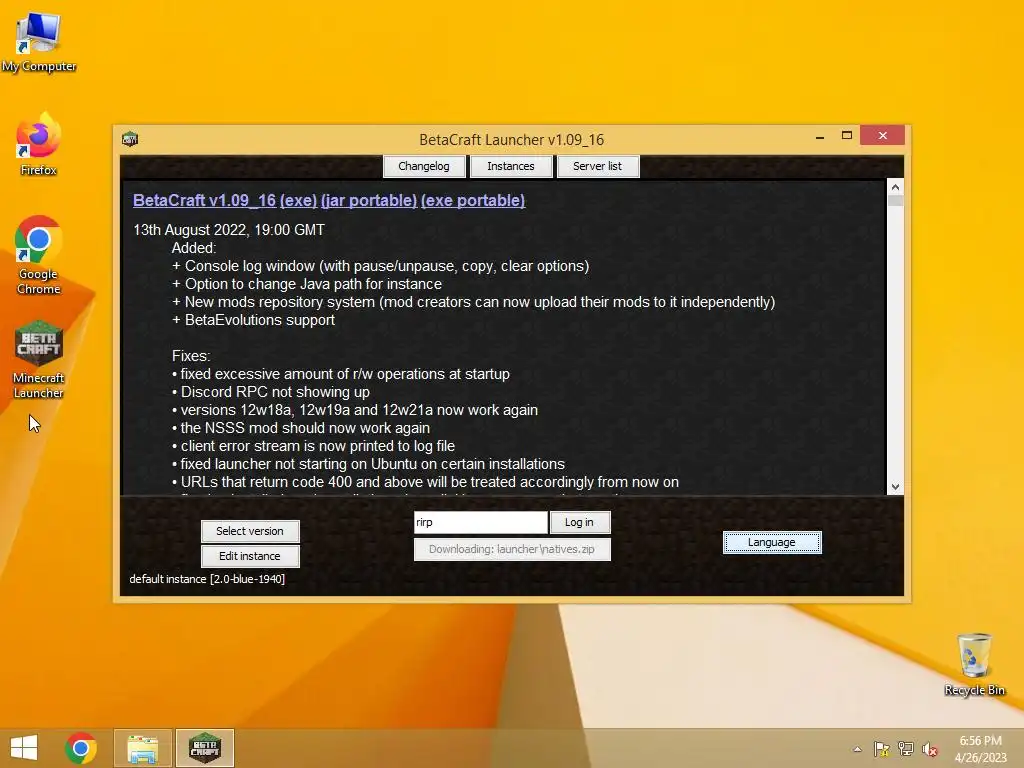
Task: Open My Computer desktop icon
Action: (39, 41)
